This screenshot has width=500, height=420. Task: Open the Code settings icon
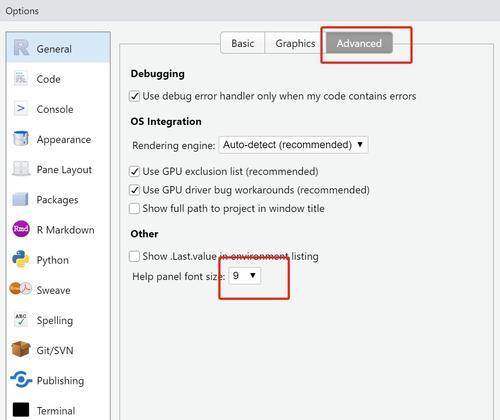[x=21, y=79]
